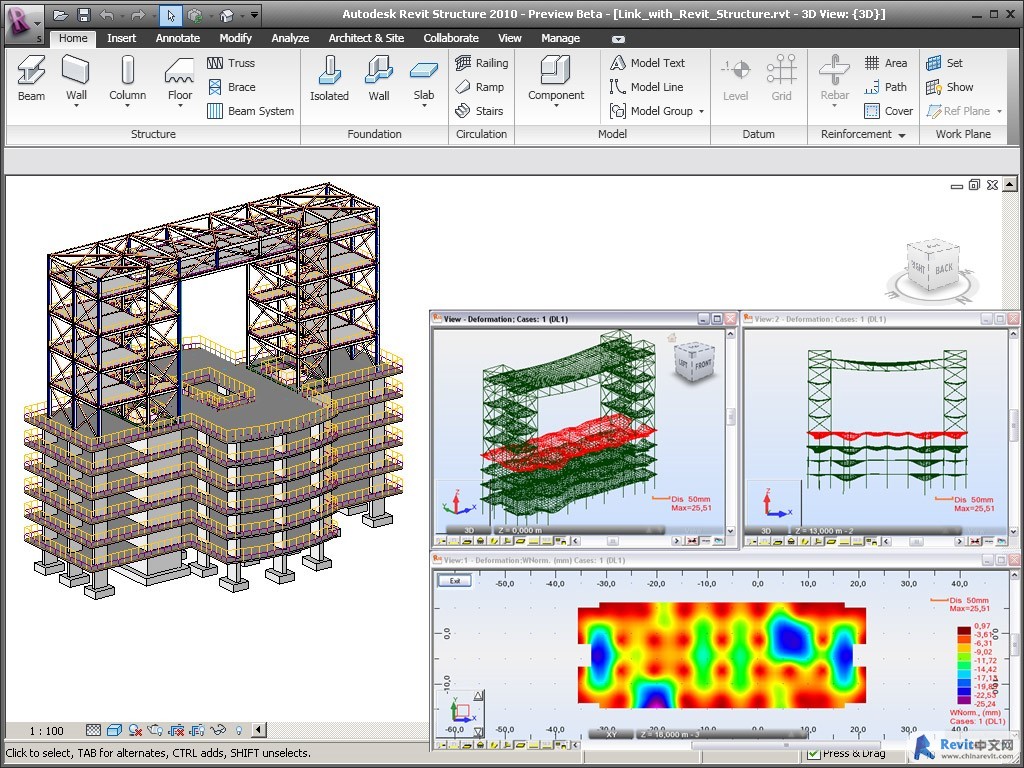Expand the ribbon display toggle button
The height and width of the screenshot is (768, 1024).
click(x=618, y=39)
